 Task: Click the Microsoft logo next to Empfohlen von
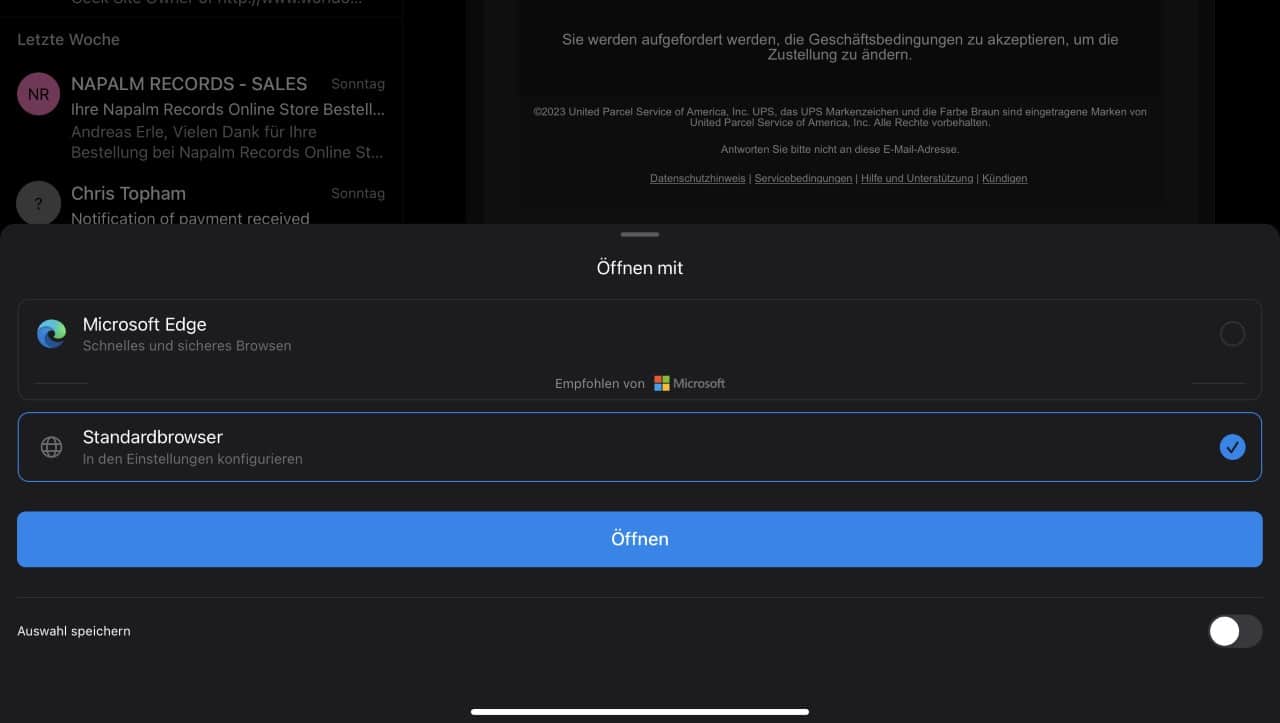(662, 383)
